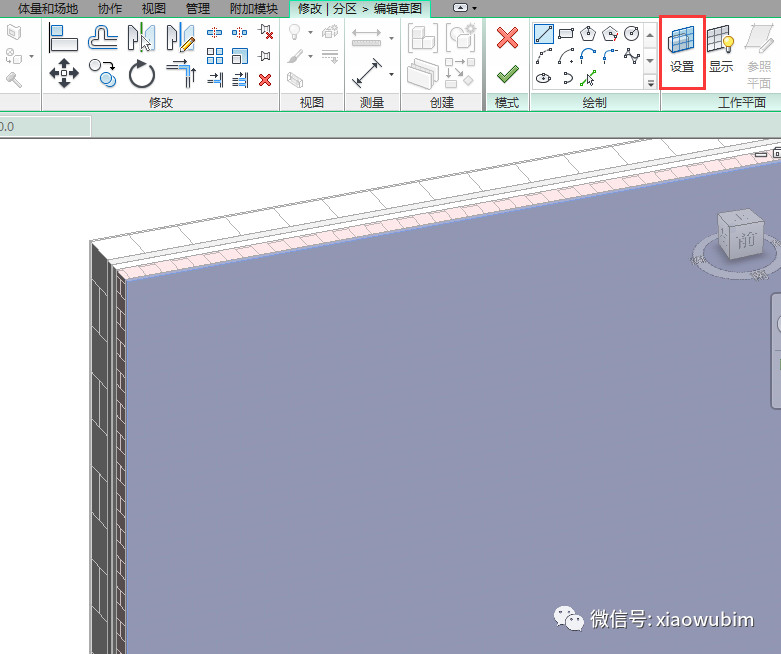The height and width of the screenshot is (654, 781).
Task: Select the Partial Ellipse draw tool
Action: click(567, 78)
